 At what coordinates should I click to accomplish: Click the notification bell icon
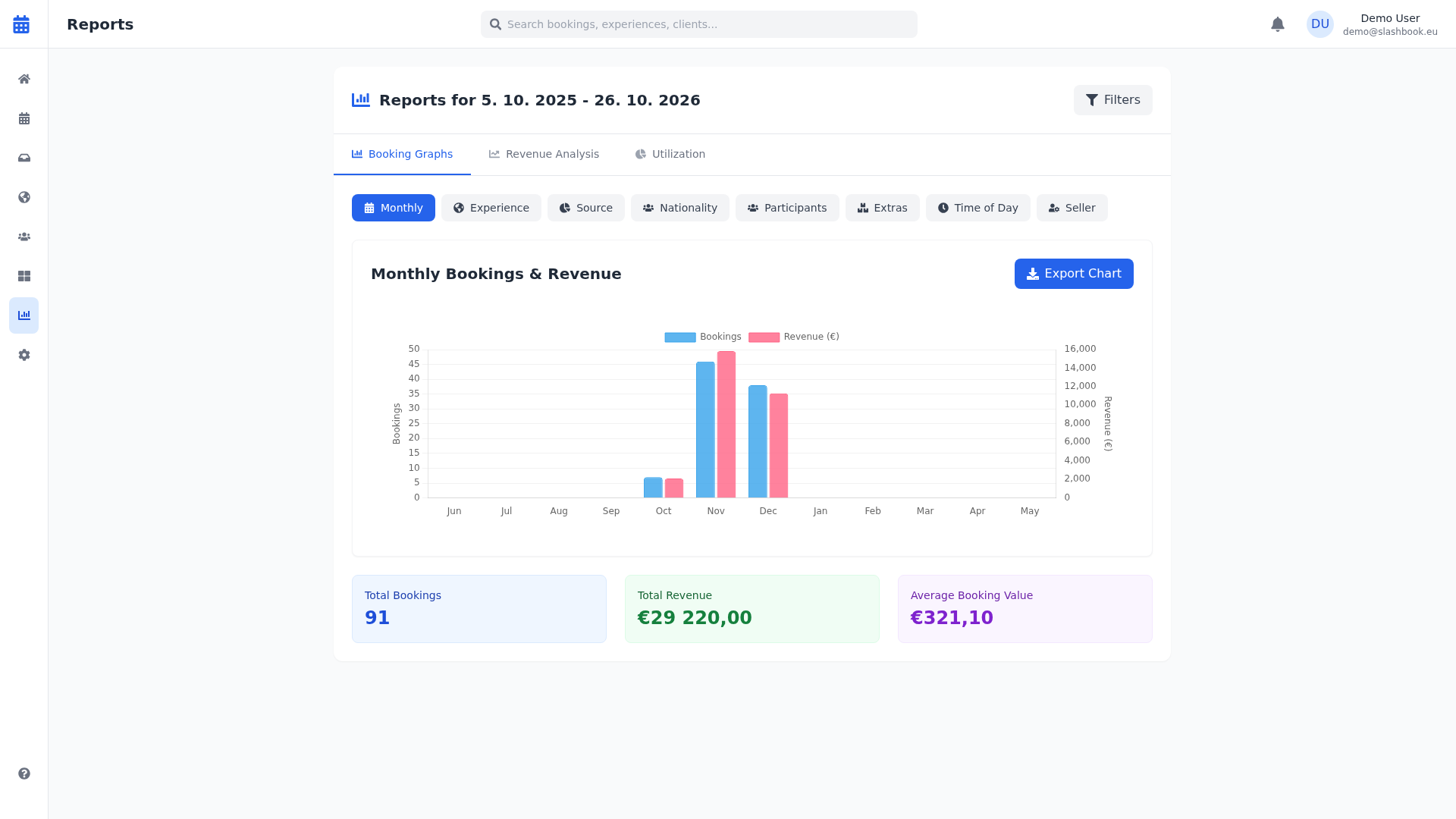coord(1278,24)
